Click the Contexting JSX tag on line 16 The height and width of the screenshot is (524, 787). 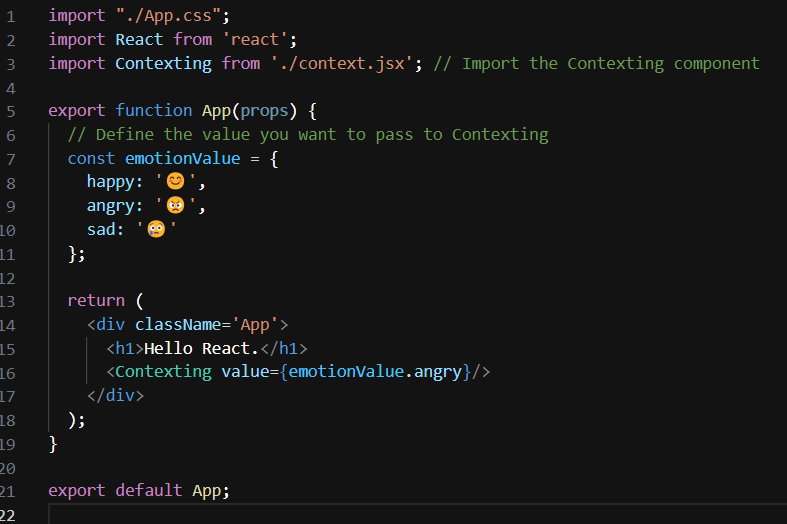163,372
